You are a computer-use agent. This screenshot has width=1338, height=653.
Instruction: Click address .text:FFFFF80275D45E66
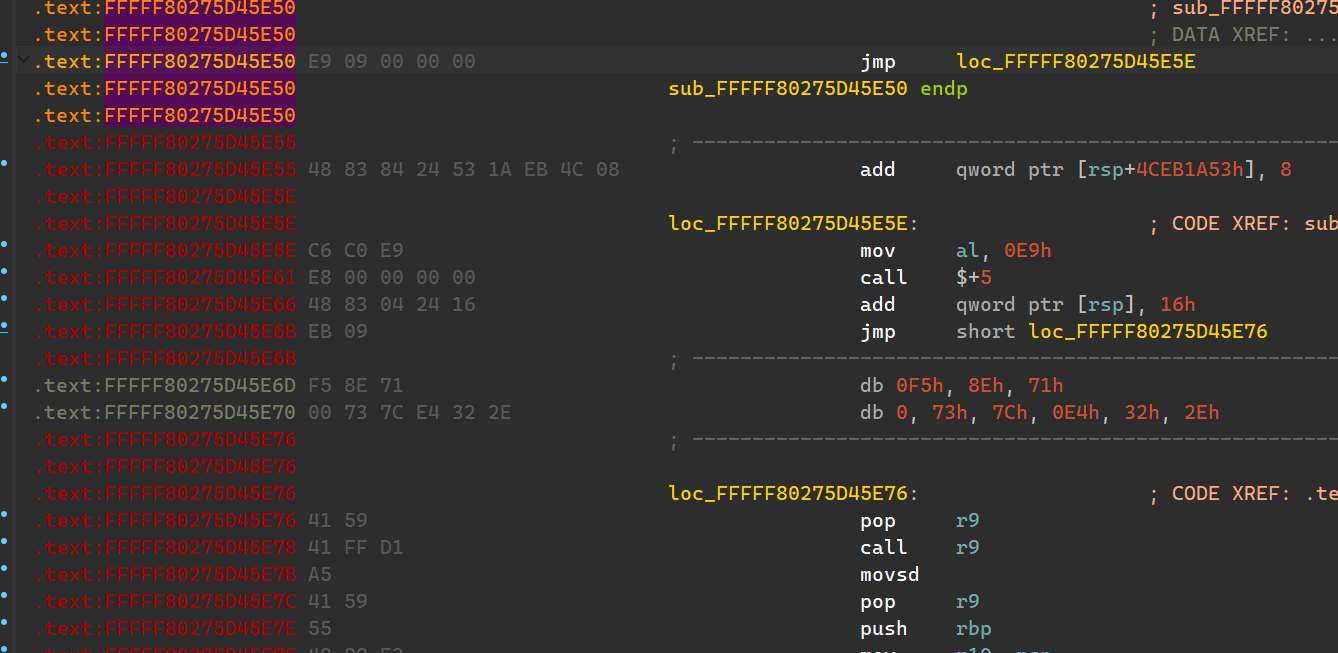point(166,305)
